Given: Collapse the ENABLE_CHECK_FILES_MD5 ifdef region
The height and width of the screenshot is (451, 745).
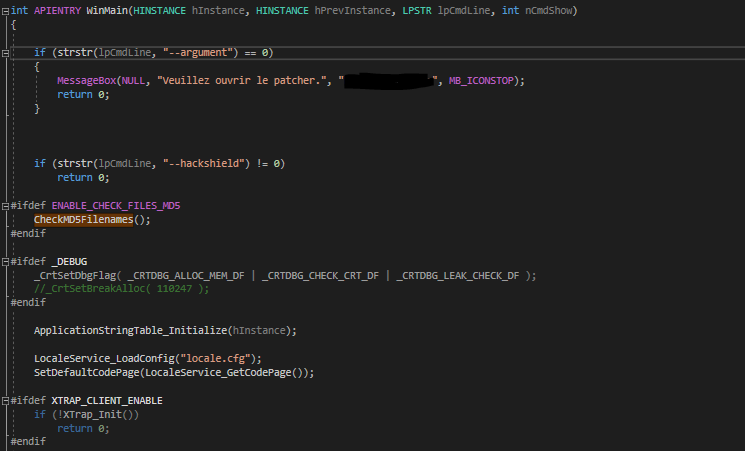Looking at the screenshot, I should (5, 206).
